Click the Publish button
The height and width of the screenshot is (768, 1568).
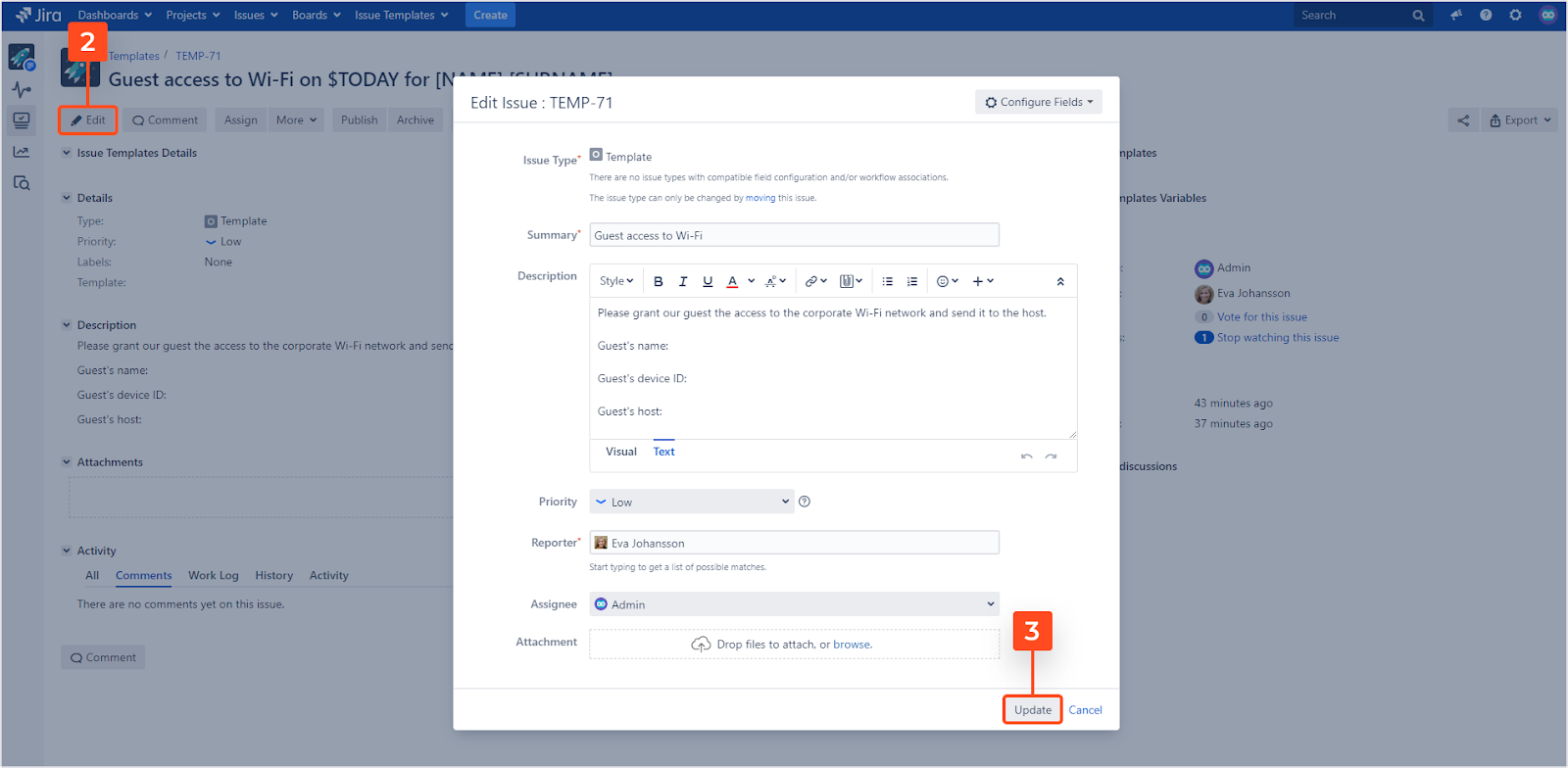pyautogui.click(x=360, y=120)
